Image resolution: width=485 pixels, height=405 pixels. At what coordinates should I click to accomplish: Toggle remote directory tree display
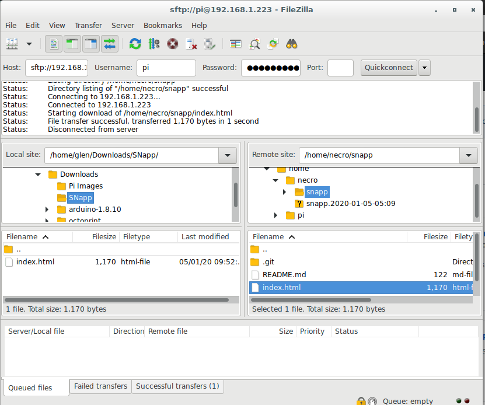[x=91, y=44]
